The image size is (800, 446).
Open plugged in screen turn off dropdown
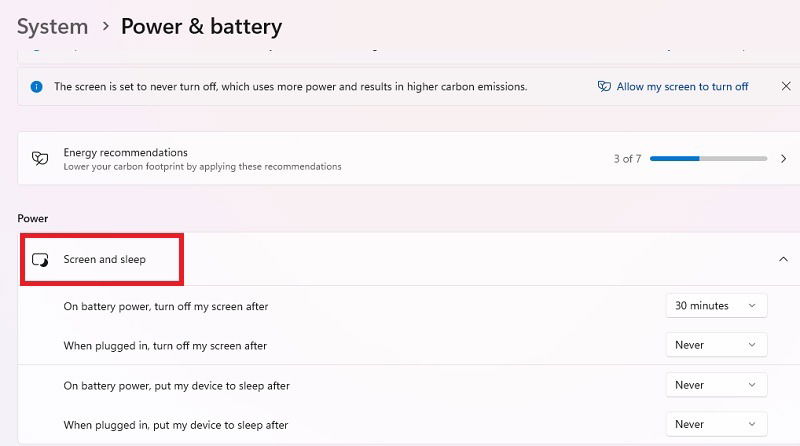(716, 345)
